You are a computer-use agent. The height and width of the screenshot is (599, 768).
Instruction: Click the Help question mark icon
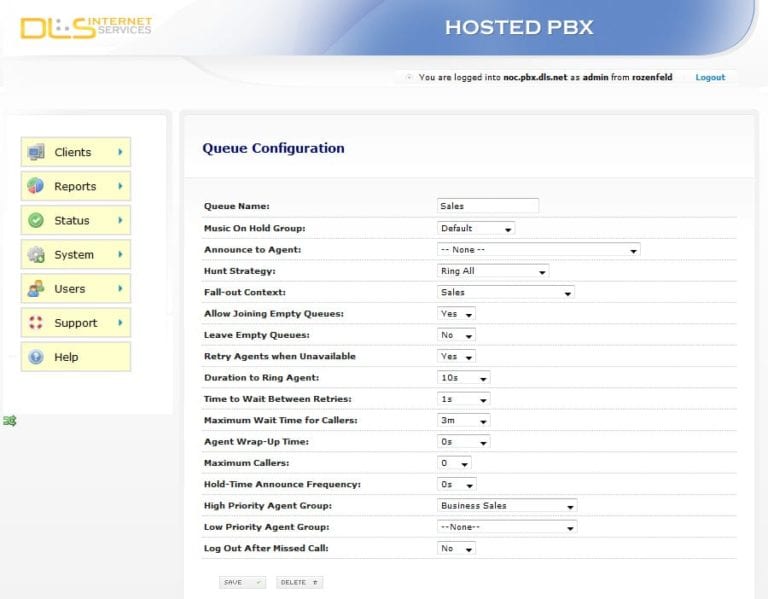pos(36,357)
